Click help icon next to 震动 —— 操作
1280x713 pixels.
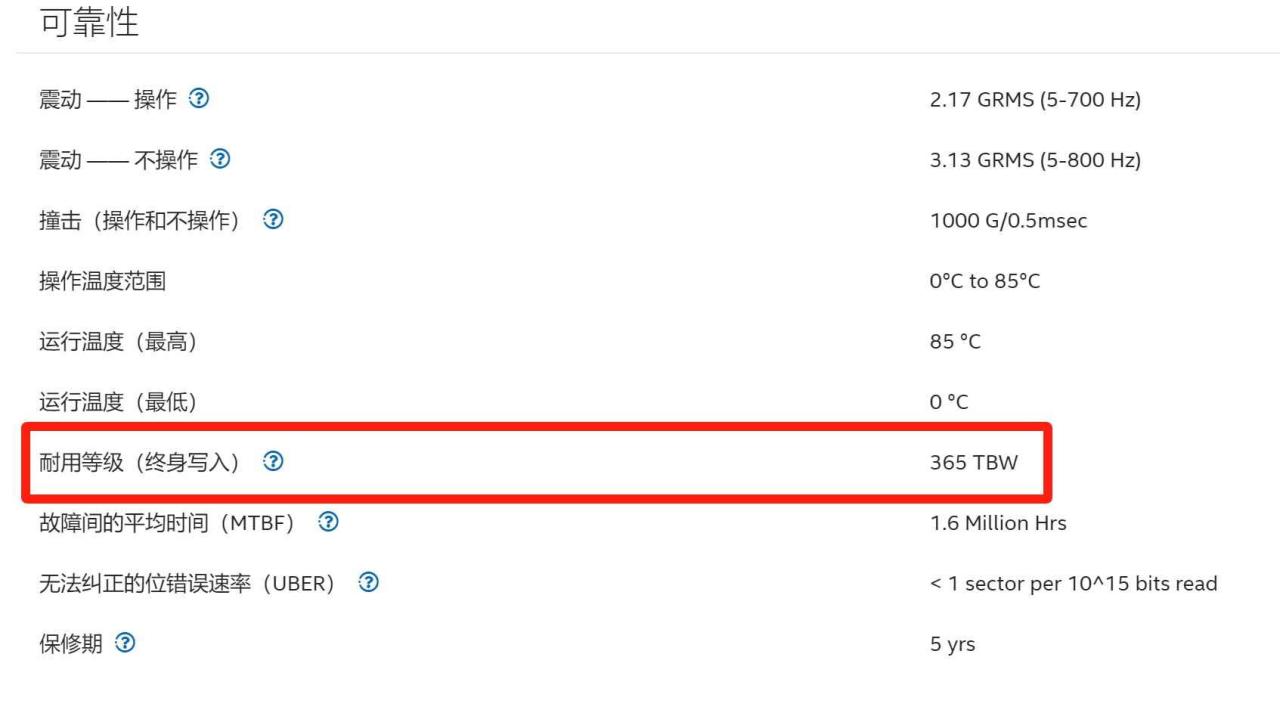200,100
